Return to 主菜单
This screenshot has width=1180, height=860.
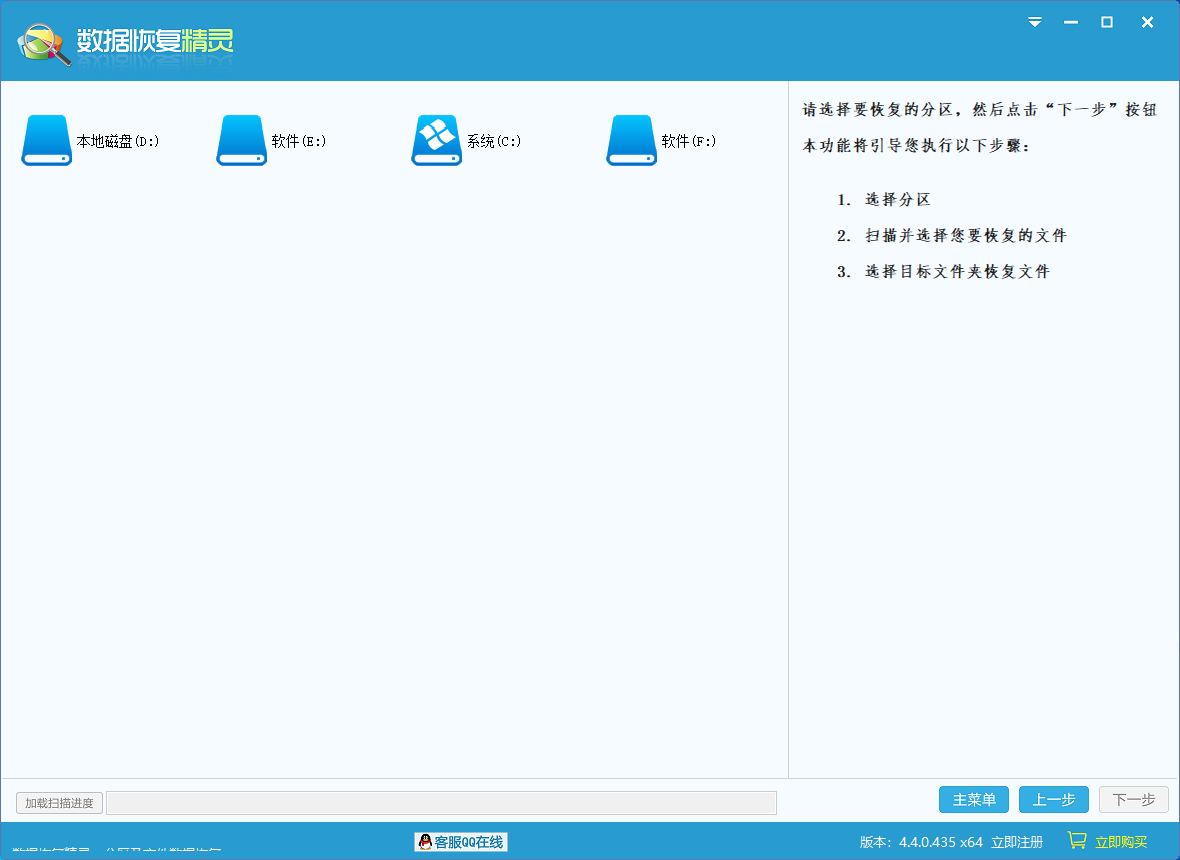click(974, 800)
